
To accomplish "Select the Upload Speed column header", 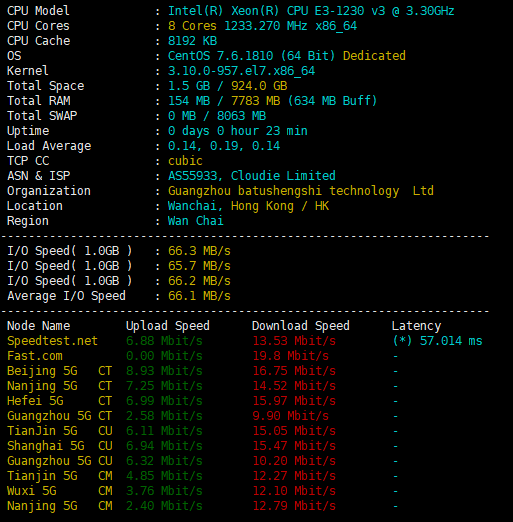I will click(x=168, y=326).
